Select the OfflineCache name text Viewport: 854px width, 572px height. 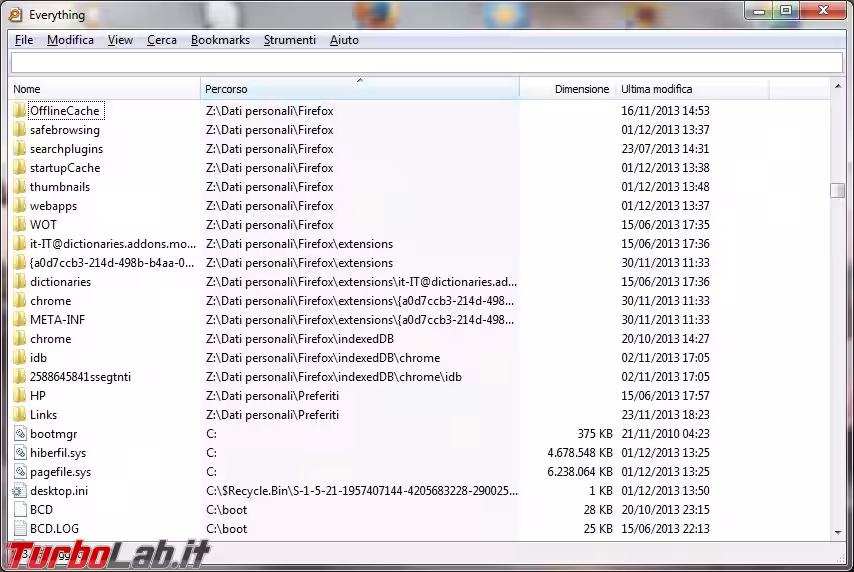[x=65, y=111]
